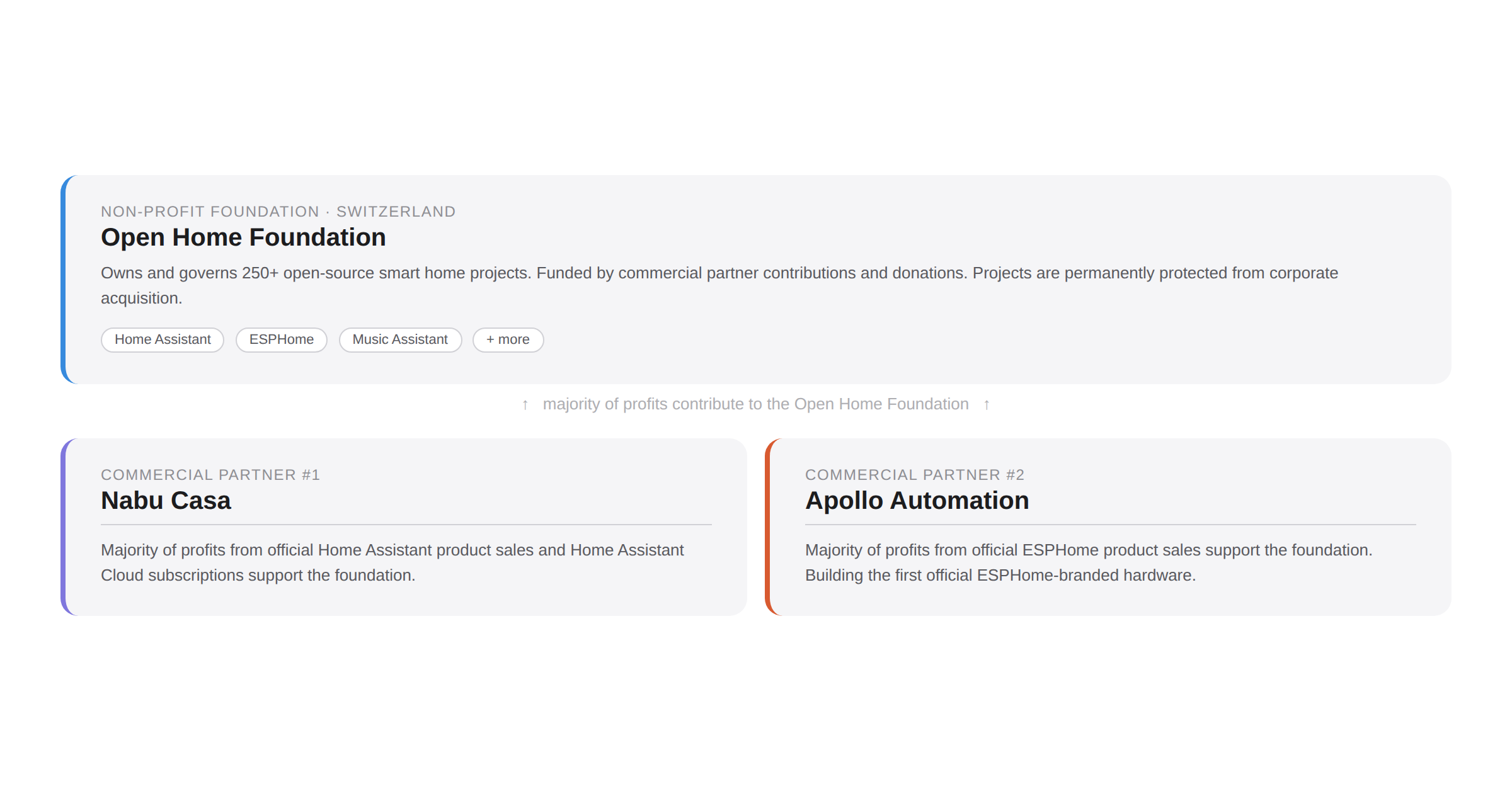Screen dimensions: 1512x791
Task: Open the Apollo Automation heading
Action: pyautogui.click(x=917, y=501)
